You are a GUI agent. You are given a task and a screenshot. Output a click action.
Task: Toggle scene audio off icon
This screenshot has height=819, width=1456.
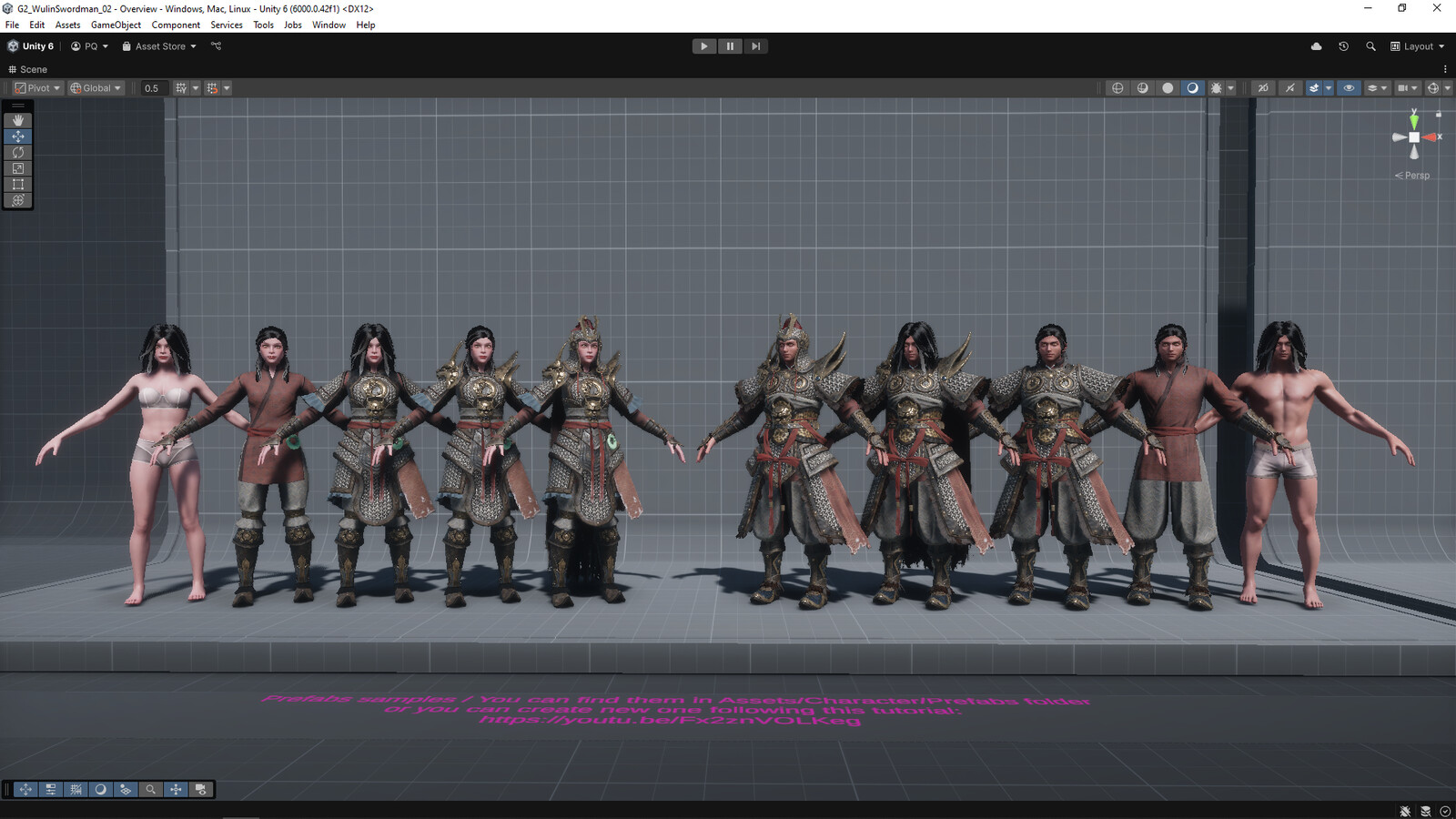point(1289,88)
